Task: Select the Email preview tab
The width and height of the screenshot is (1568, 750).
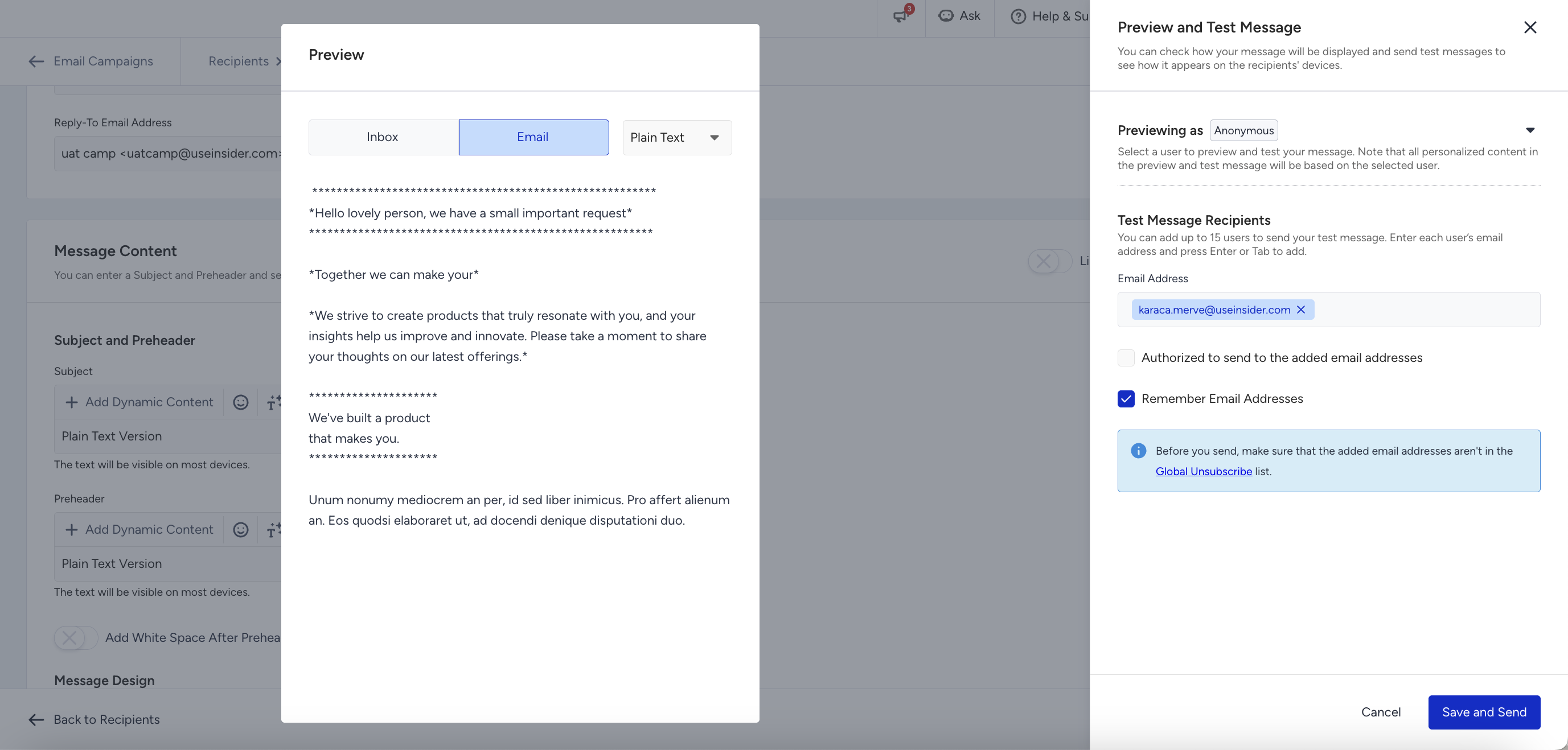Action: pos(534,138)
